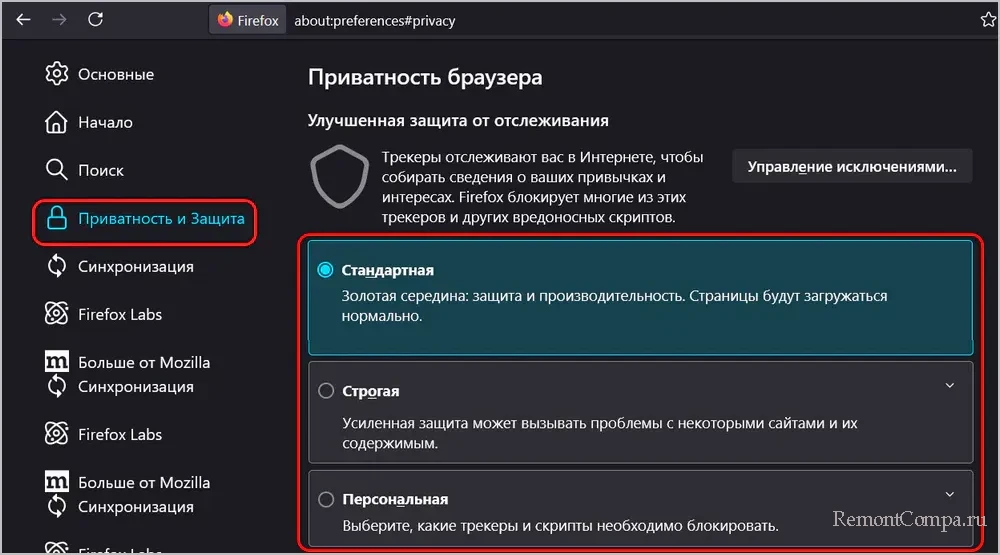Bookmark page using the star icon
Image resolution: width=1000 pixels, height=555 pixels.
988,20
